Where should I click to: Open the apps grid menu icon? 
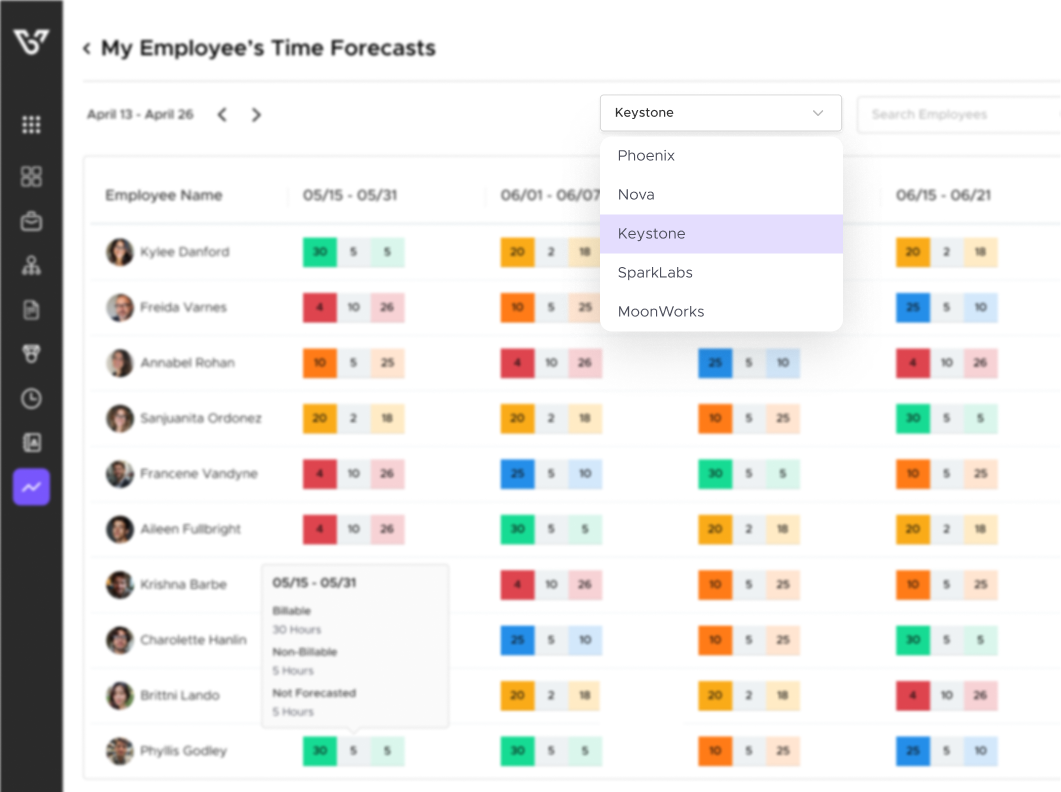pos(31,125)
